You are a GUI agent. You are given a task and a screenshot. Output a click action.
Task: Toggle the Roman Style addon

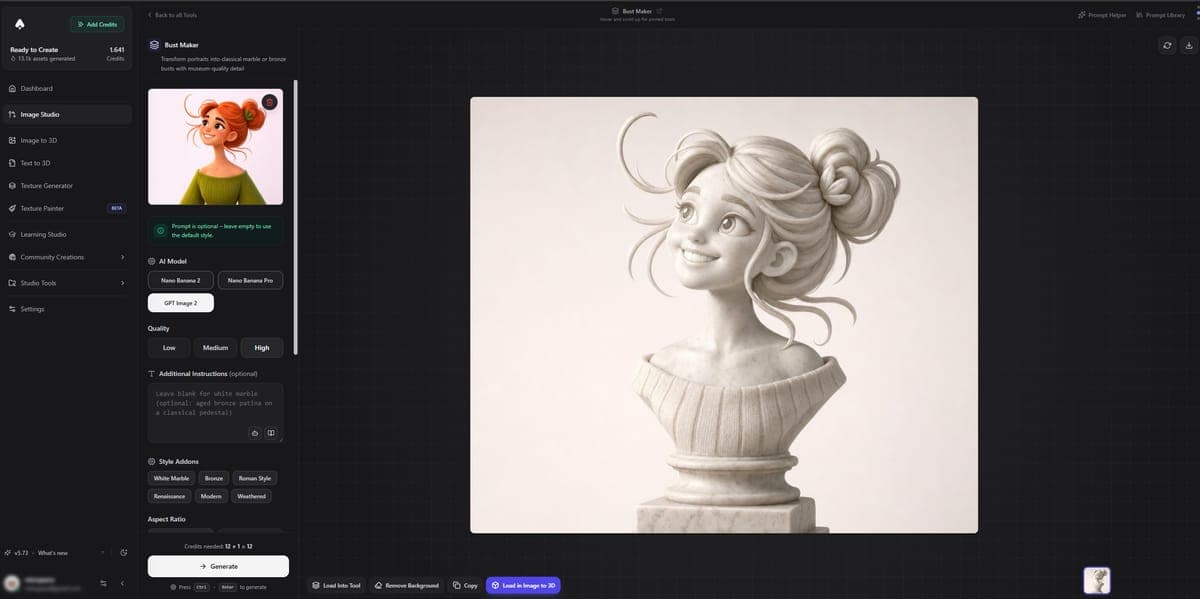[255, 478]
